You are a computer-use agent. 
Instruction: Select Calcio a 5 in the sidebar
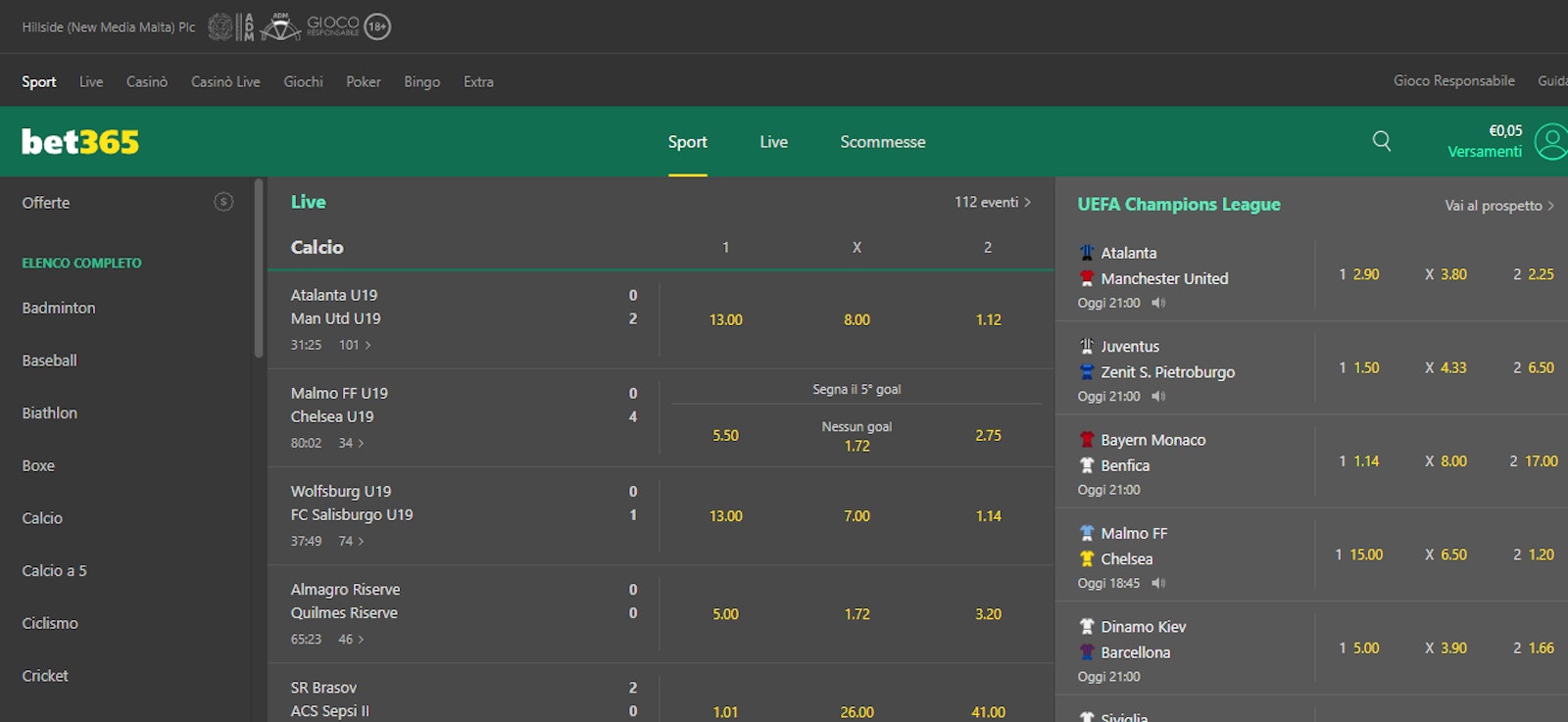click(54, 570)
